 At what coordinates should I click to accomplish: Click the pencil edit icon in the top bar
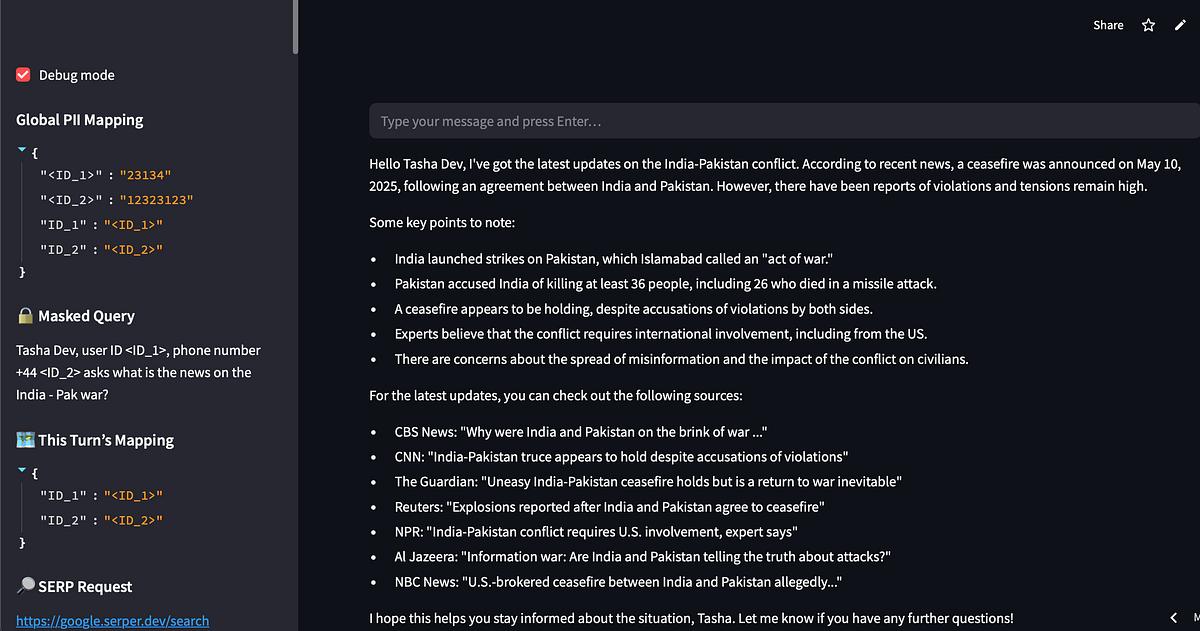point(1180,24)
